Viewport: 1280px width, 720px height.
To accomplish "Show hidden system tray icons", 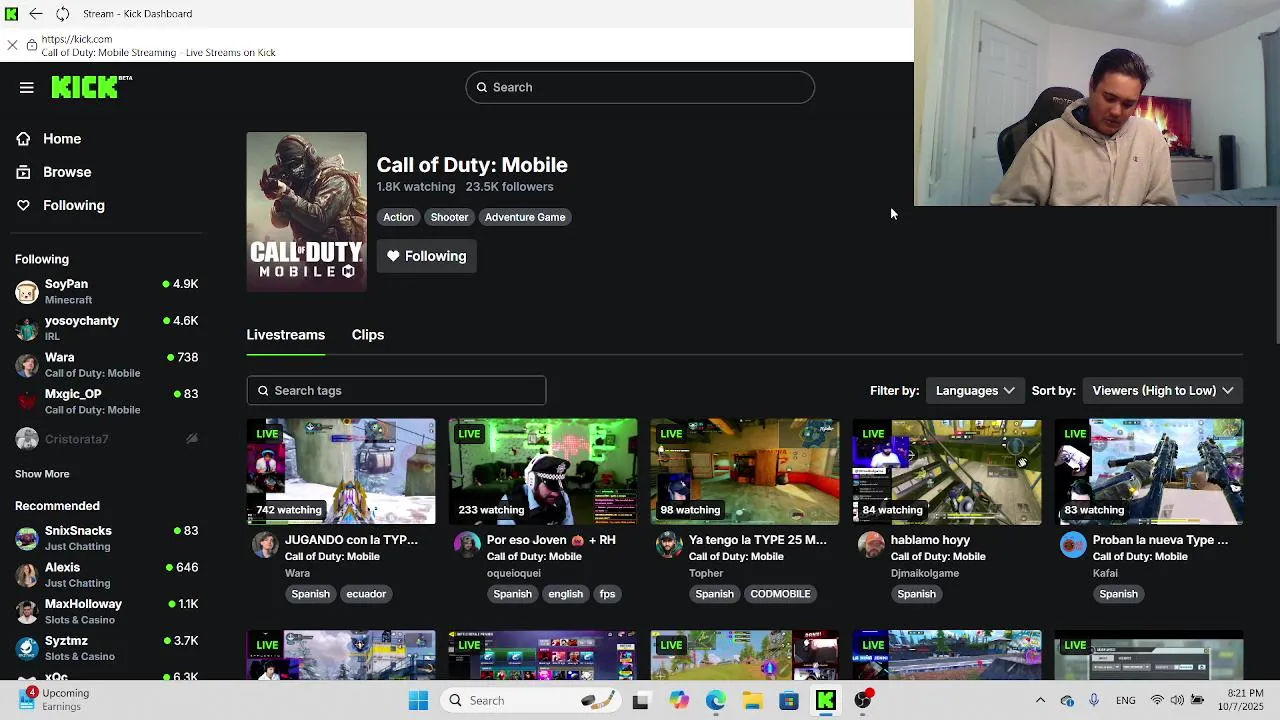I will (1040, 701).
